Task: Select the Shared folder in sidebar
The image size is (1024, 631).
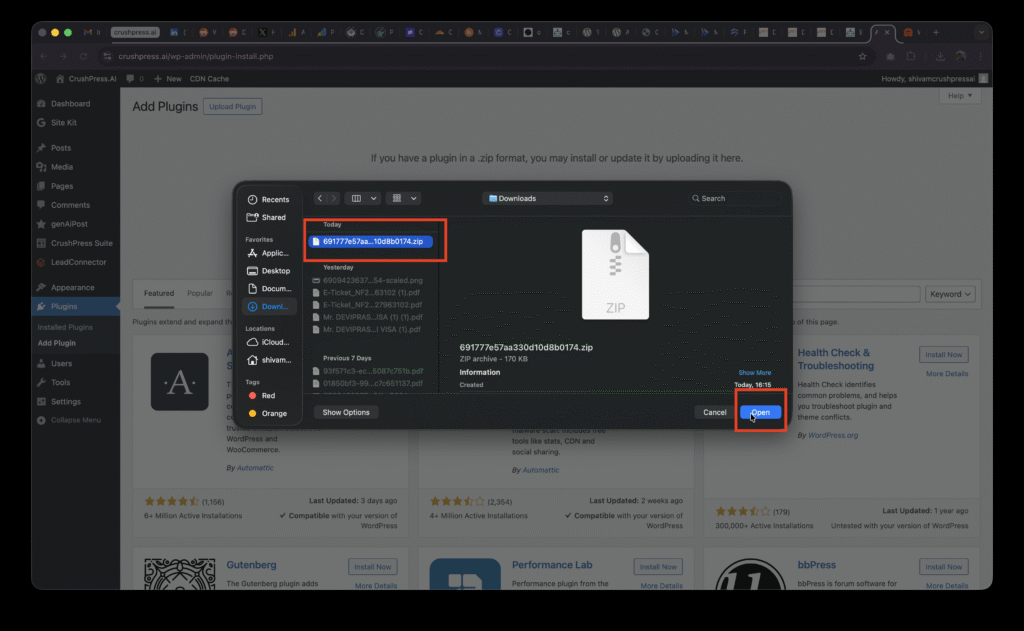Action: click(267, 218)
